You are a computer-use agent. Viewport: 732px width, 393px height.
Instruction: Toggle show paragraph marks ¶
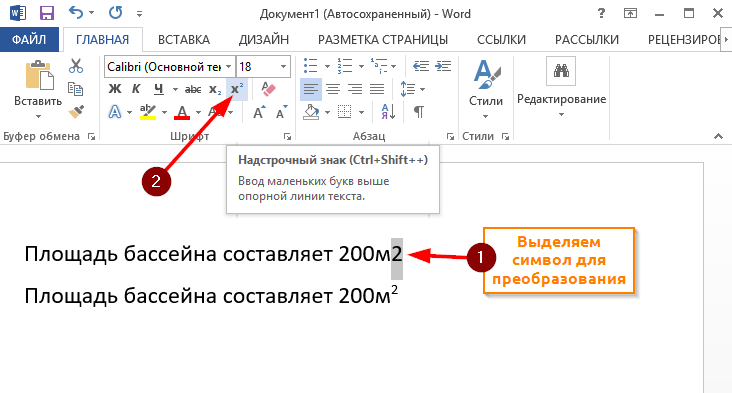419,112
